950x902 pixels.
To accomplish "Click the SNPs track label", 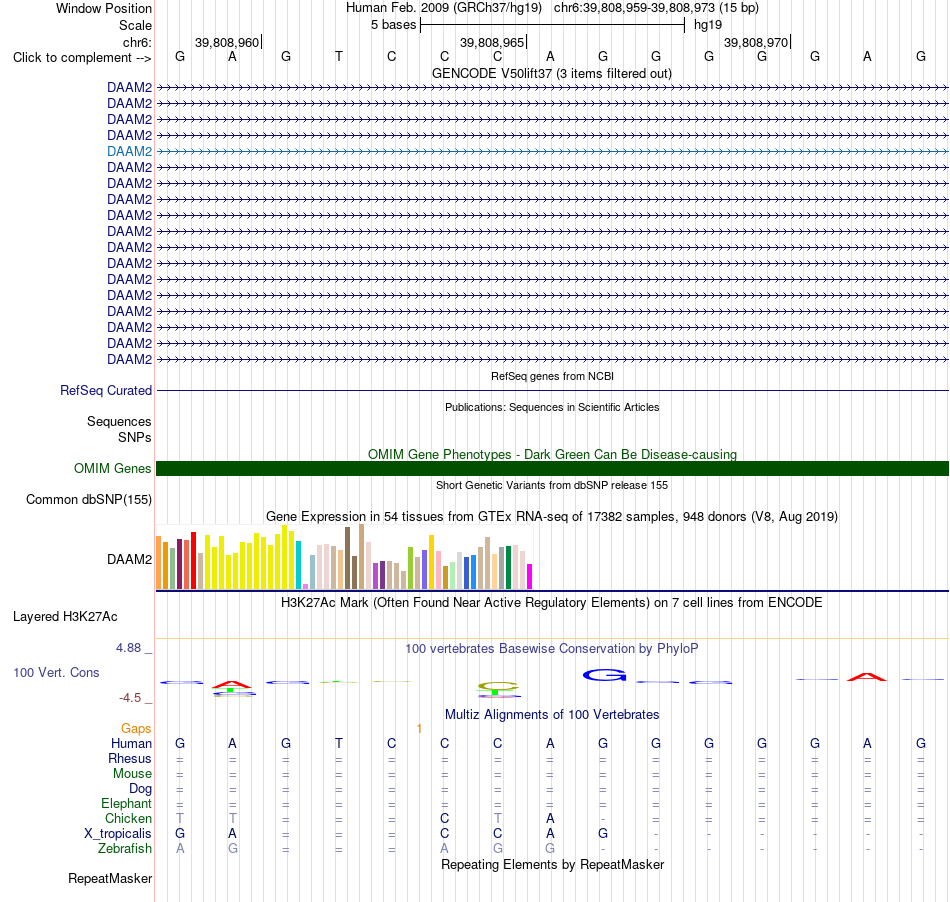I will [135, 437].
